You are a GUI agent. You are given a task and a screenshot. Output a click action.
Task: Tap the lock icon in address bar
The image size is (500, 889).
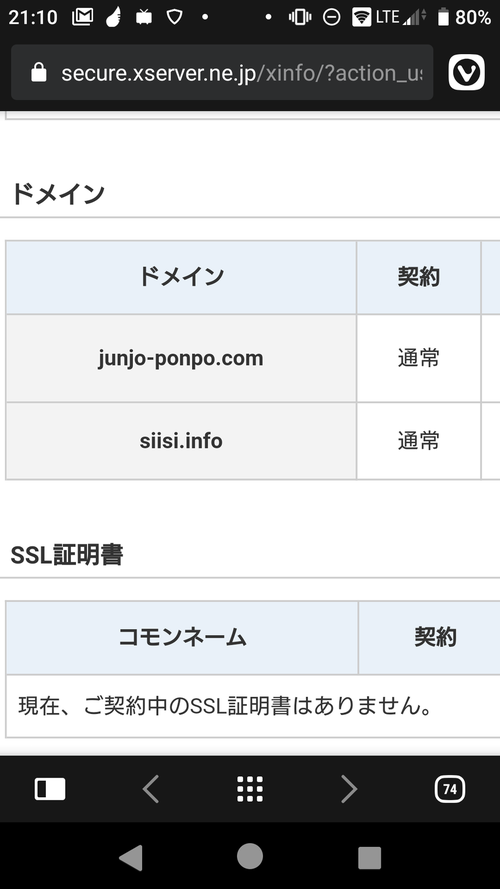click(x=39, y=73)
